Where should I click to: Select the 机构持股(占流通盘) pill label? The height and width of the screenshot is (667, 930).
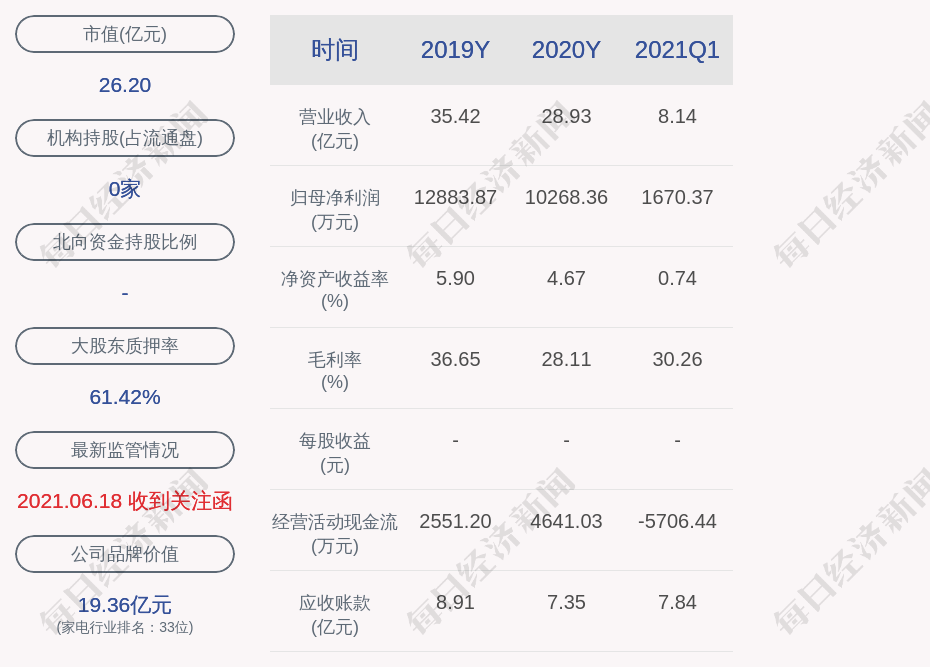125,138
